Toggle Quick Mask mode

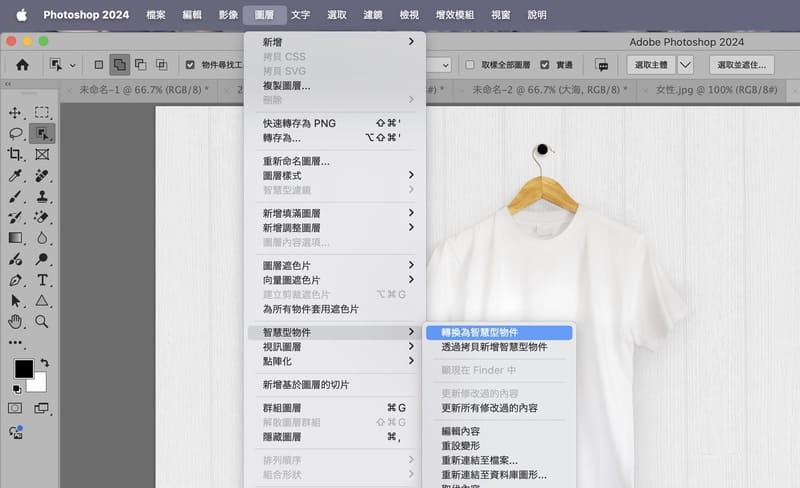(x=15, y=408)
